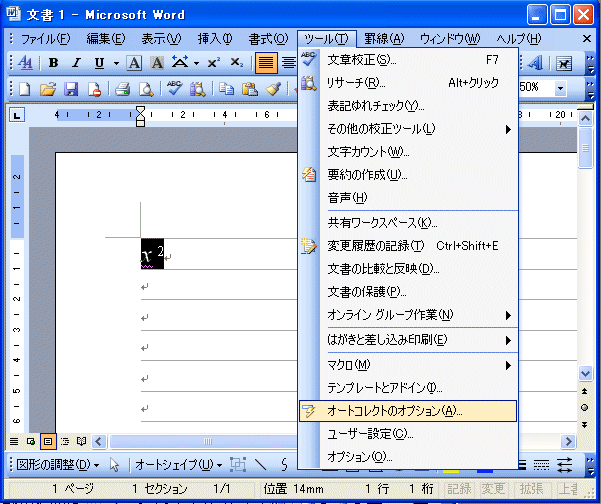Open 共有ワークスペース(K)... entry

(408, 223)
